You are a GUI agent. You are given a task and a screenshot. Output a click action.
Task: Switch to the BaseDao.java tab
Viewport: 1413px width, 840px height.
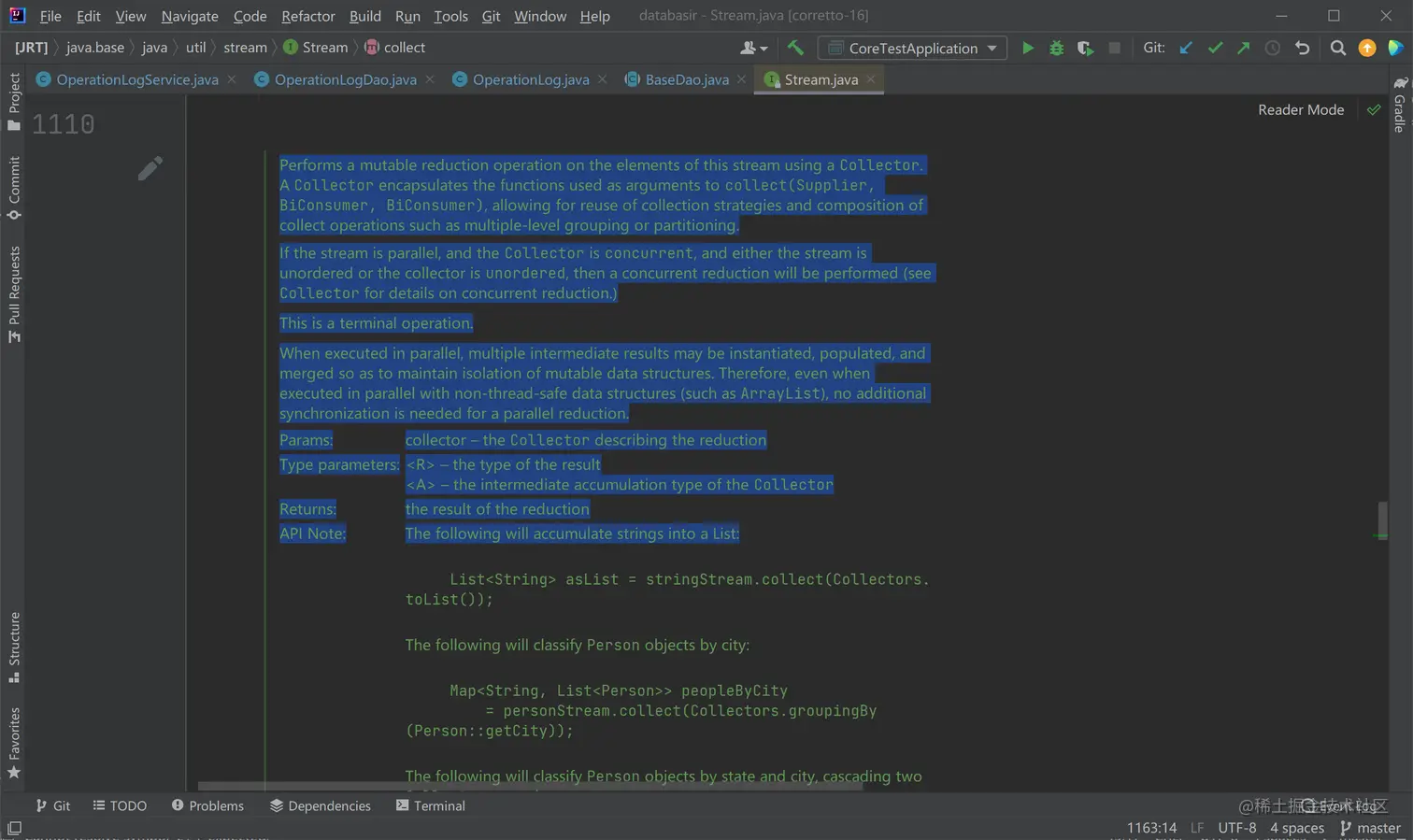point(686,79)
